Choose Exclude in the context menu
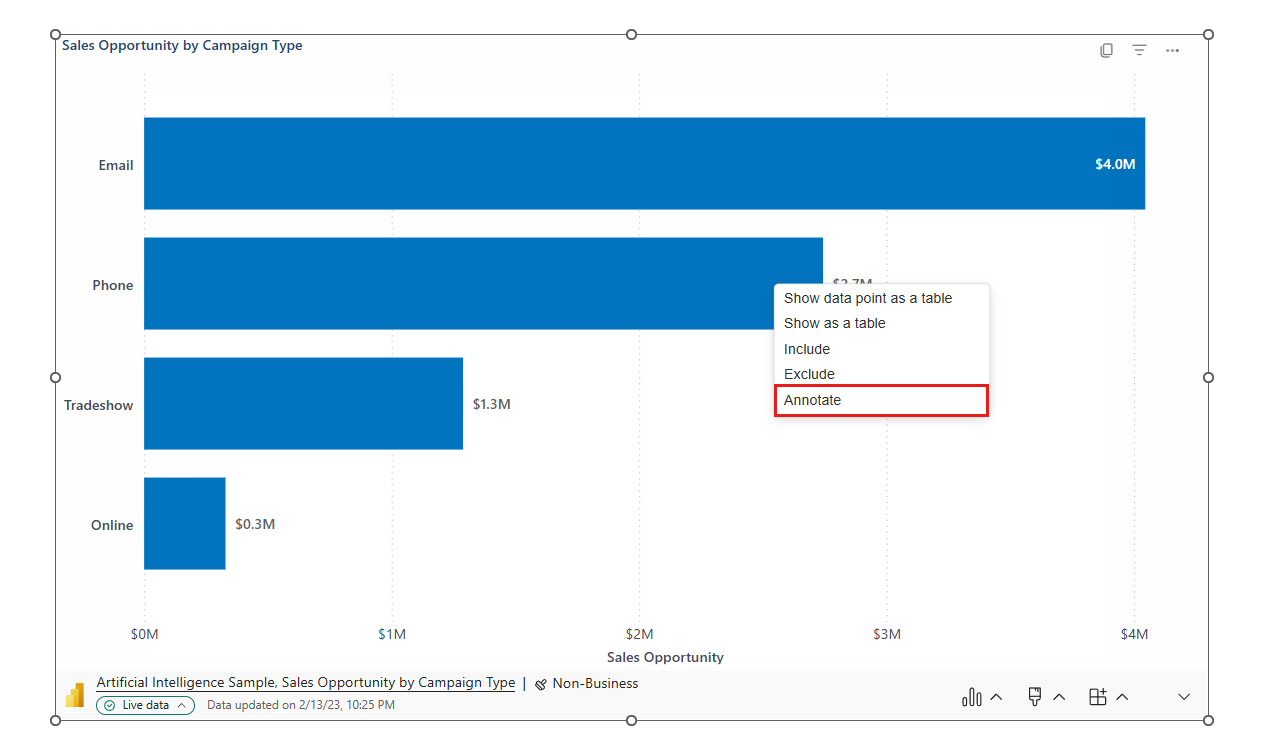Viewport: 1262px width, 752px height. (x=809, y=374)
